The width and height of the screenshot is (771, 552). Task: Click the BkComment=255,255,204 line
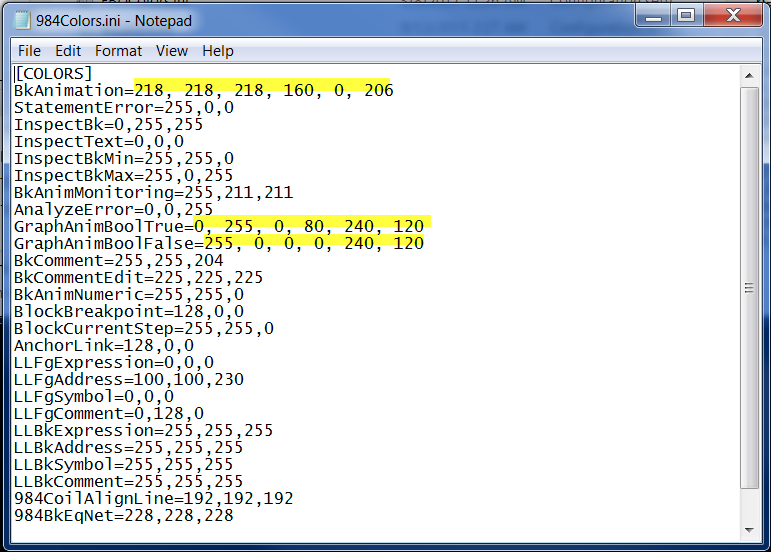(119, 261)
